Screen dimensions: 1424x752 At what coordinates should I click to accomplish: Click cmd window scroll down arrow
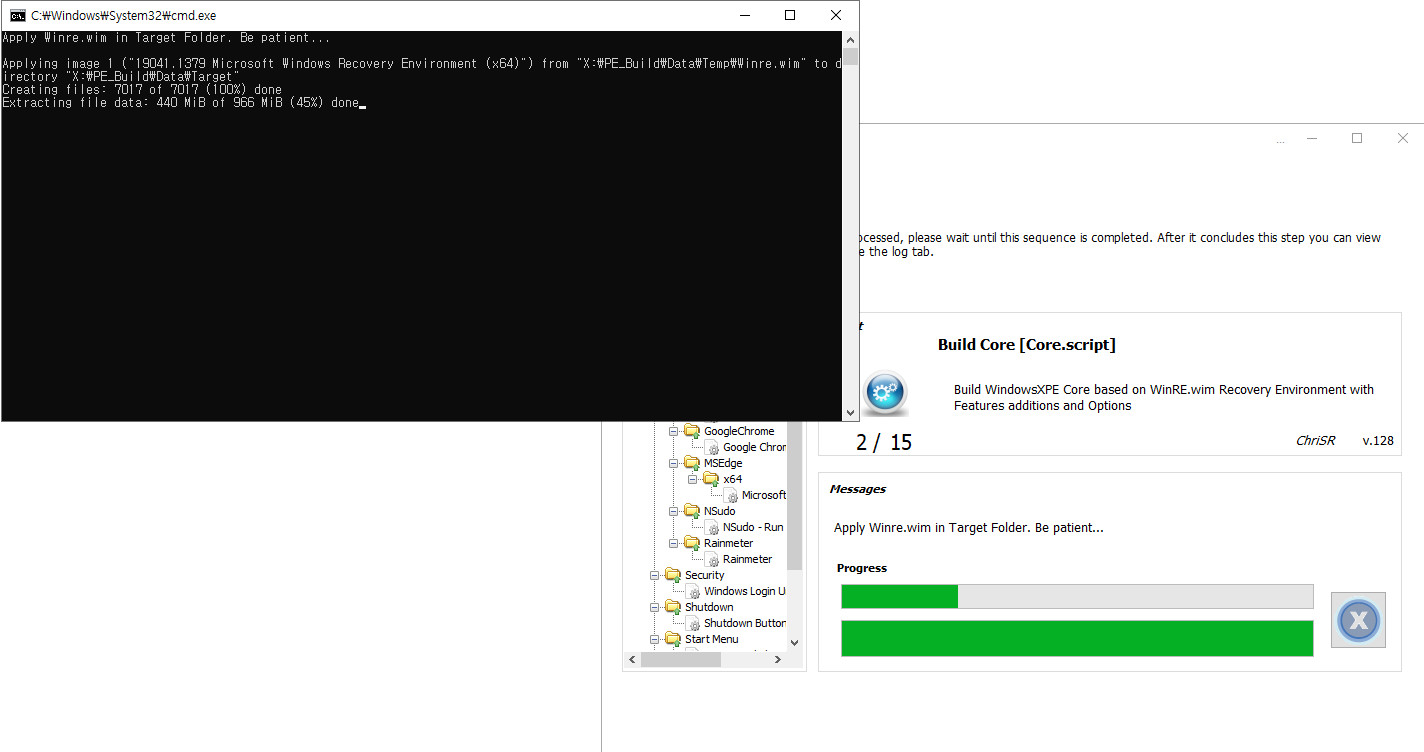pos(851,412)
